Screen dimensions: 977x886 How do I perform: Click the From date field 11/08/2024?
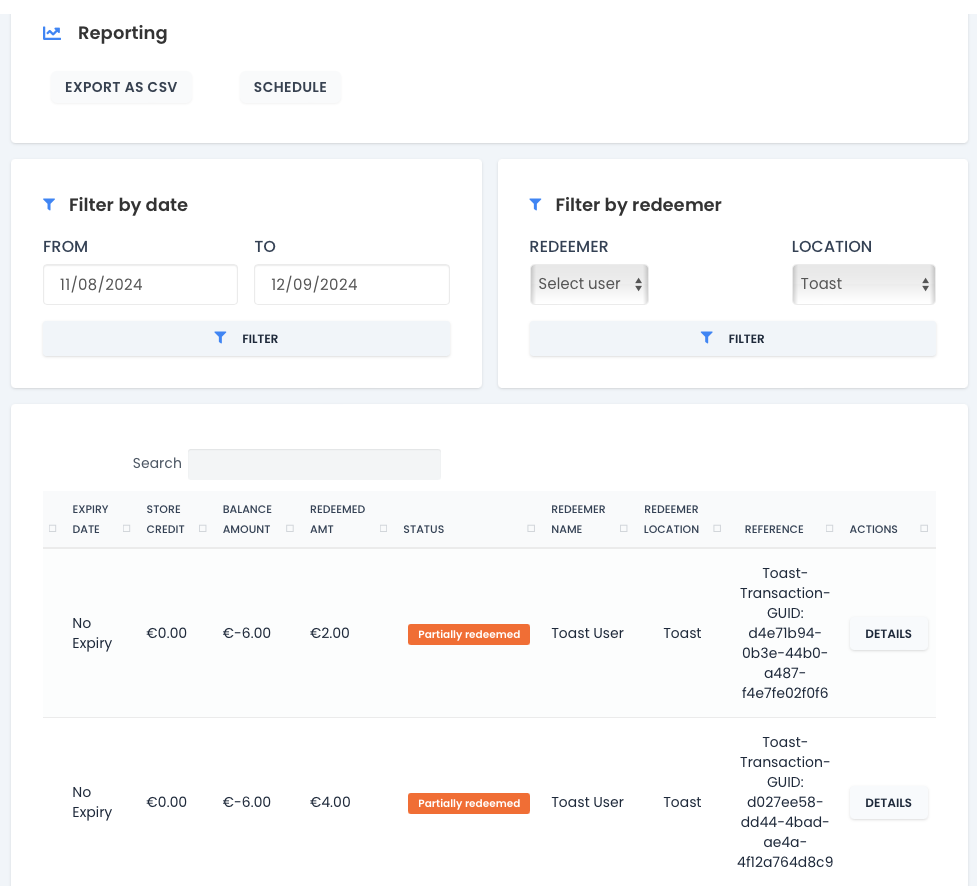point(140,285)
